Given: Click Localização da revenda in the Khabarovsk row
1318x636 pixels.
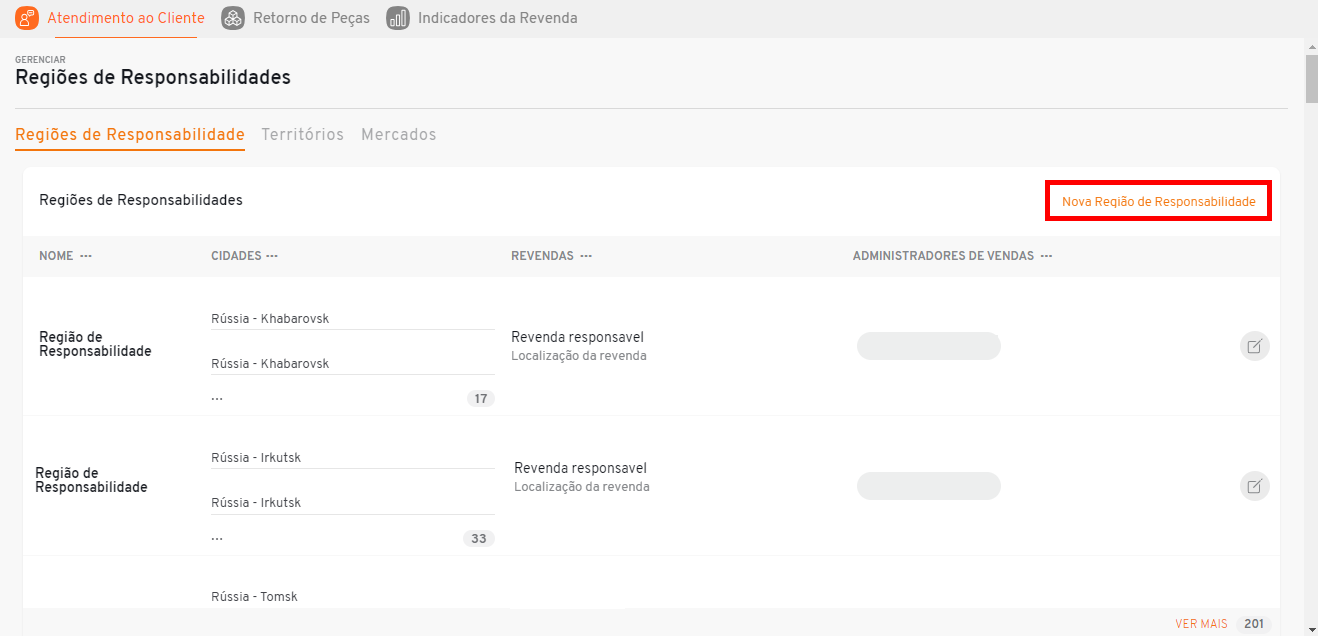Looking at the screenshot, I should [579, 356].
